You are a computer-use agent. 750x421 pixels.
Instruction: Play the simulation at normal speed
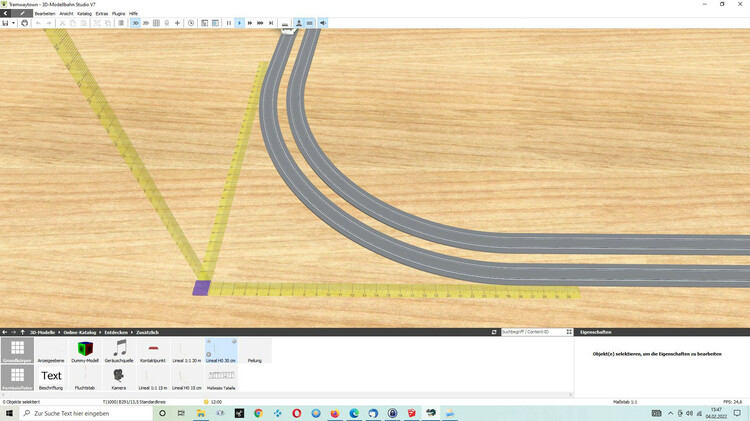pos(239,23)
